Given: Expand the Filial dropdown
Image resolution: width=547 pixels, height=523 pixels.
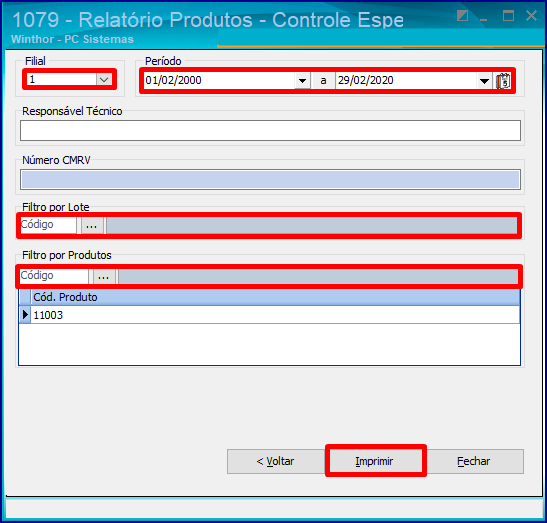Looking at the screenshot, I should click(x=104, y=80).
